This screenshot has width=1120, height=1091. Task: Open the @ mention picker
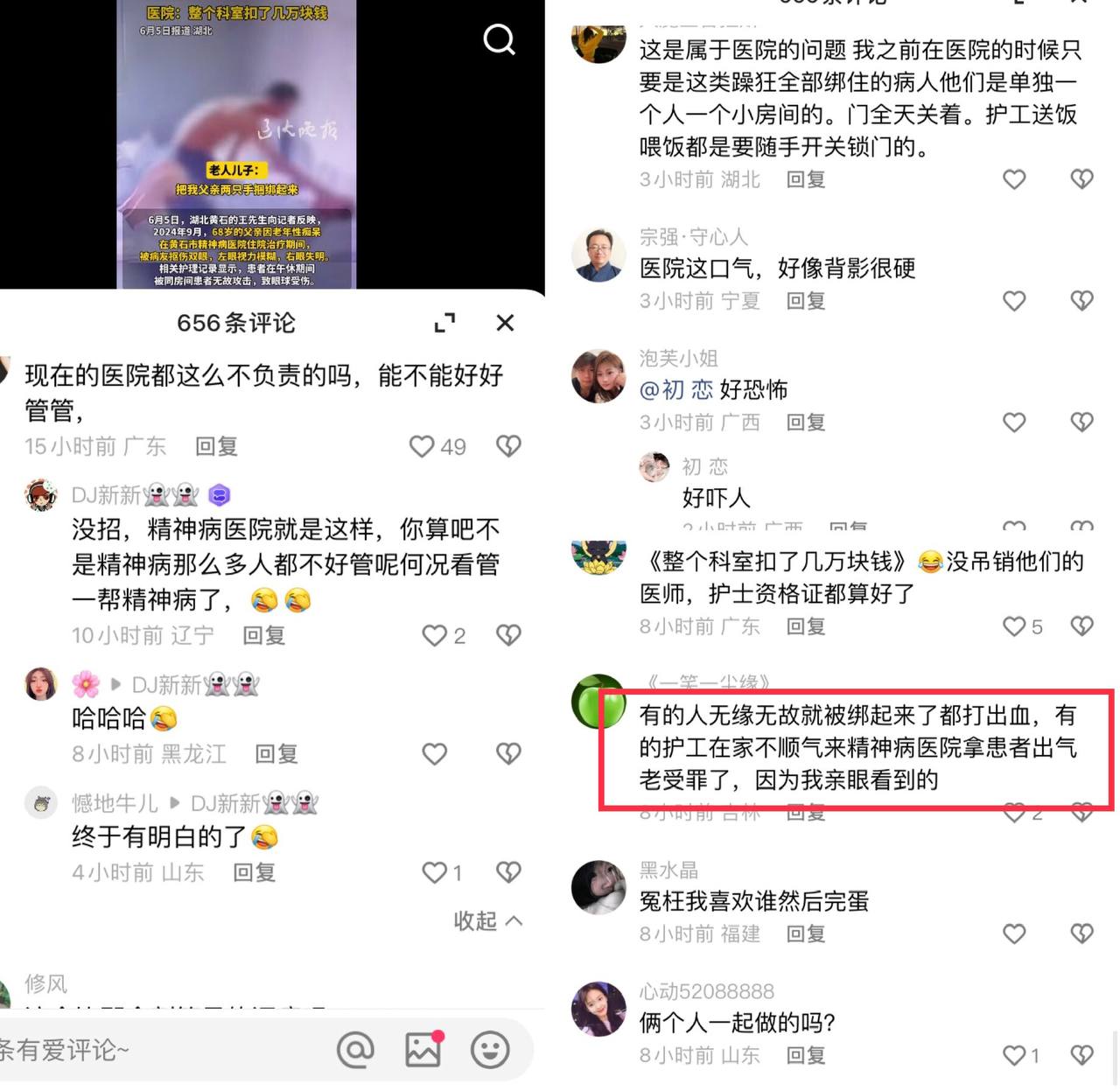[355, 1049]
